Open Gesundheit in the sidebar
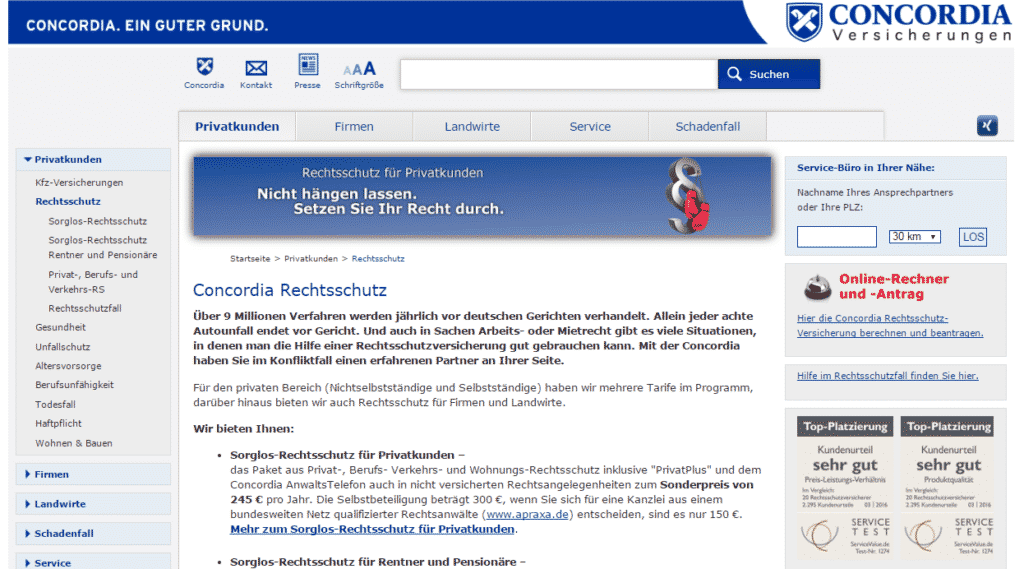The height and width of the screenshot is (569, 1024). click(x=60, y=327)
